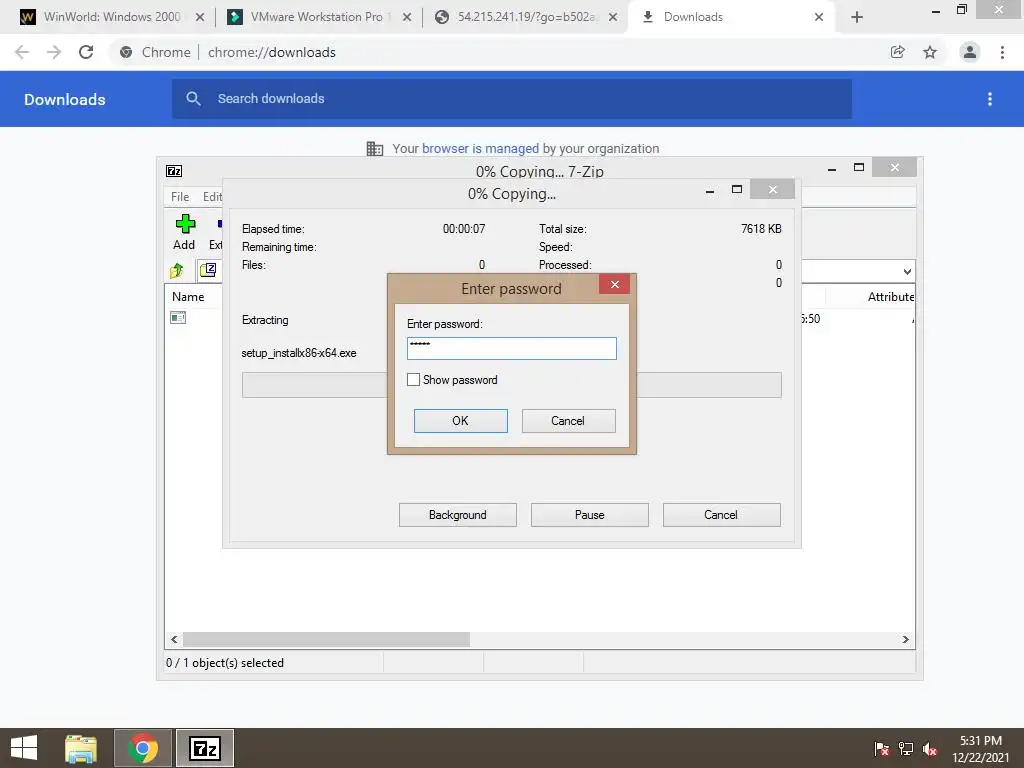Image resolution: width=1024 pixels, height=768 pixels.
Task: Close the Enter password dialog
Action: (614, 284)
